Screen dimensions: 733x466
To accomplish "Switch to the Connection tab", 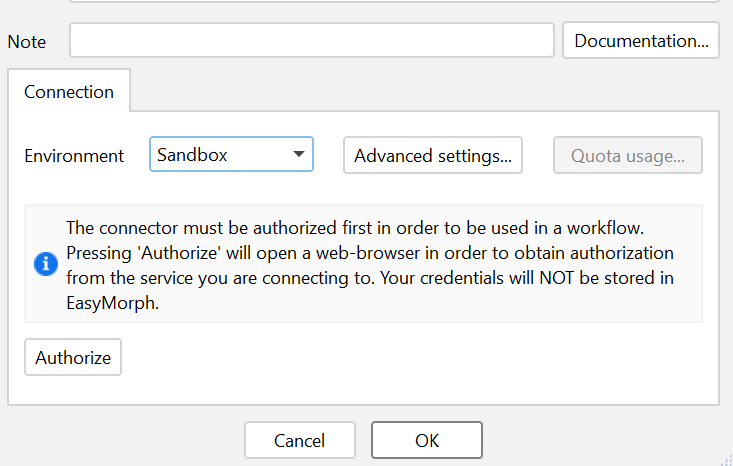I will coord(69,92).
